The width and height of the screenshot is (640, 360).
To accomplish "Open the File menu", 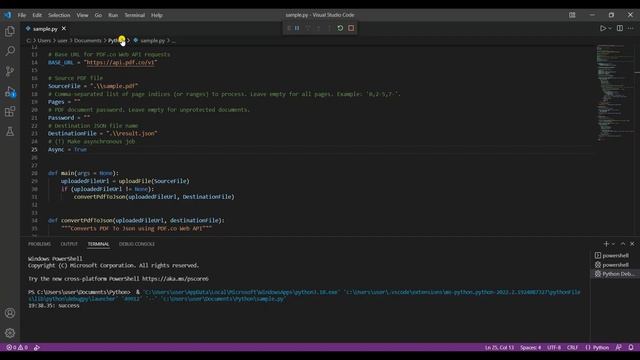I will coord(22,15).
